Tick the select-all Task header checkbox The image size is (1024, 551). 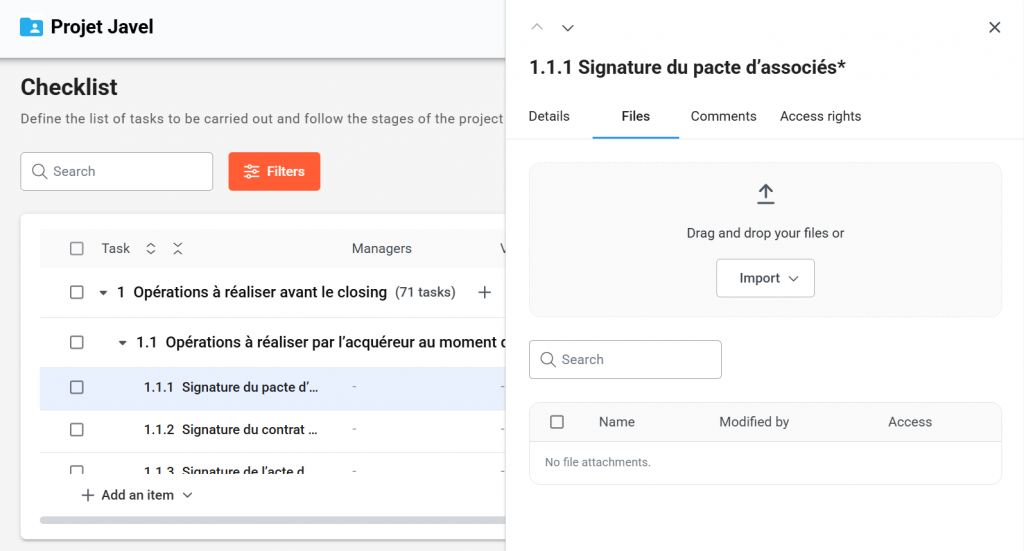[77, 249]
